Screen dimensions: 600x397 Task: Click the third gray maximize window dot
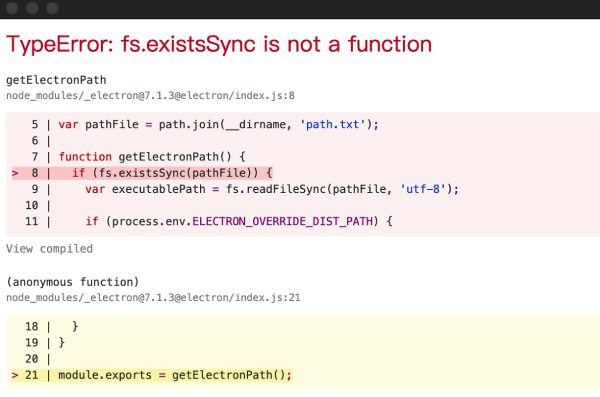52,8
